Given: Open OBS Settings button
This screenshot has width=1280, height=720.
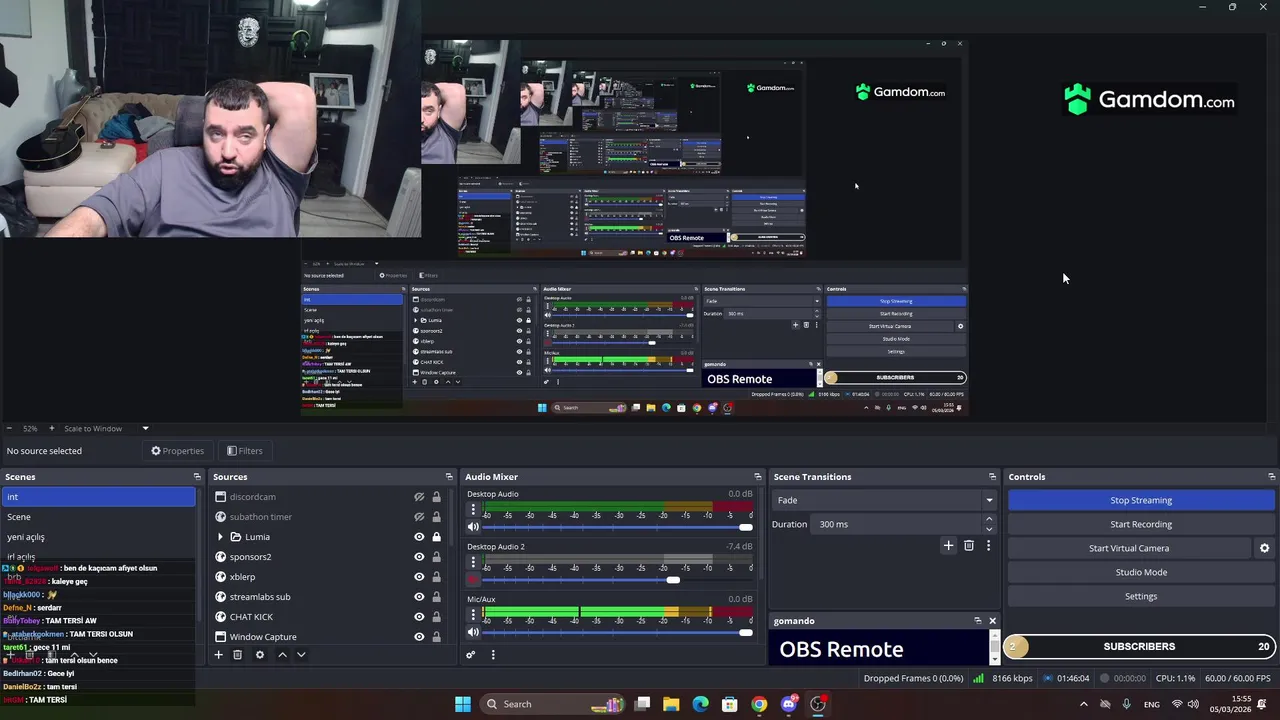Looking at the screenshot, I should click(1141, 596).
